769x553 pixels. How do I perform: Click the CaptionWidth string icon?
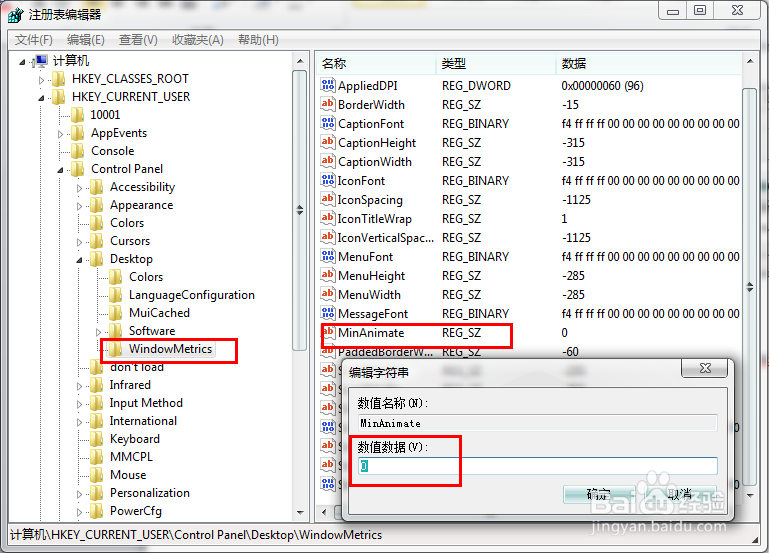[328, 161]
